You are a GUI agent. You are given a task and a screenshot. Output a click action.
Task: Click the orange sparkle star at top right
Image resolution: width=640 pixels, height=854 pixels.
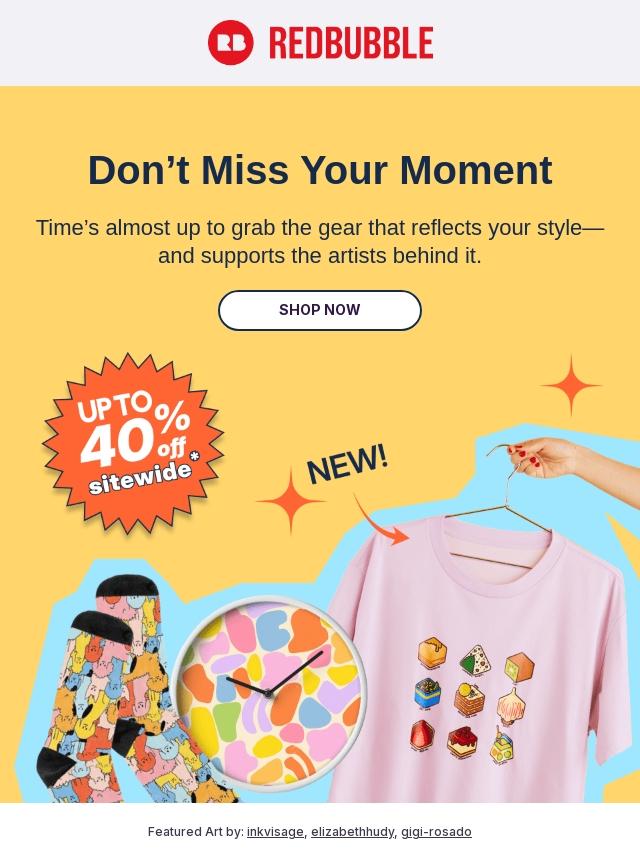pyautogui.click(x=571, y=385)
